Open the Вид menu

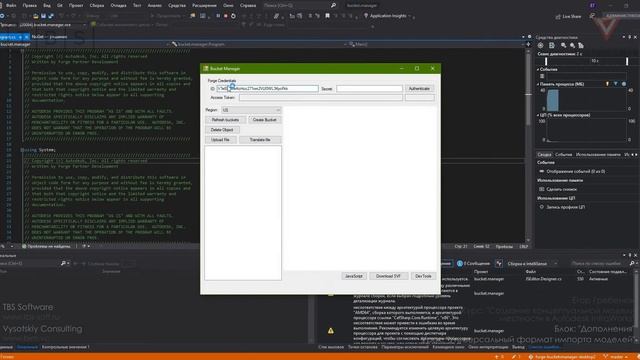pyautogui.click(x=47, y=6)
